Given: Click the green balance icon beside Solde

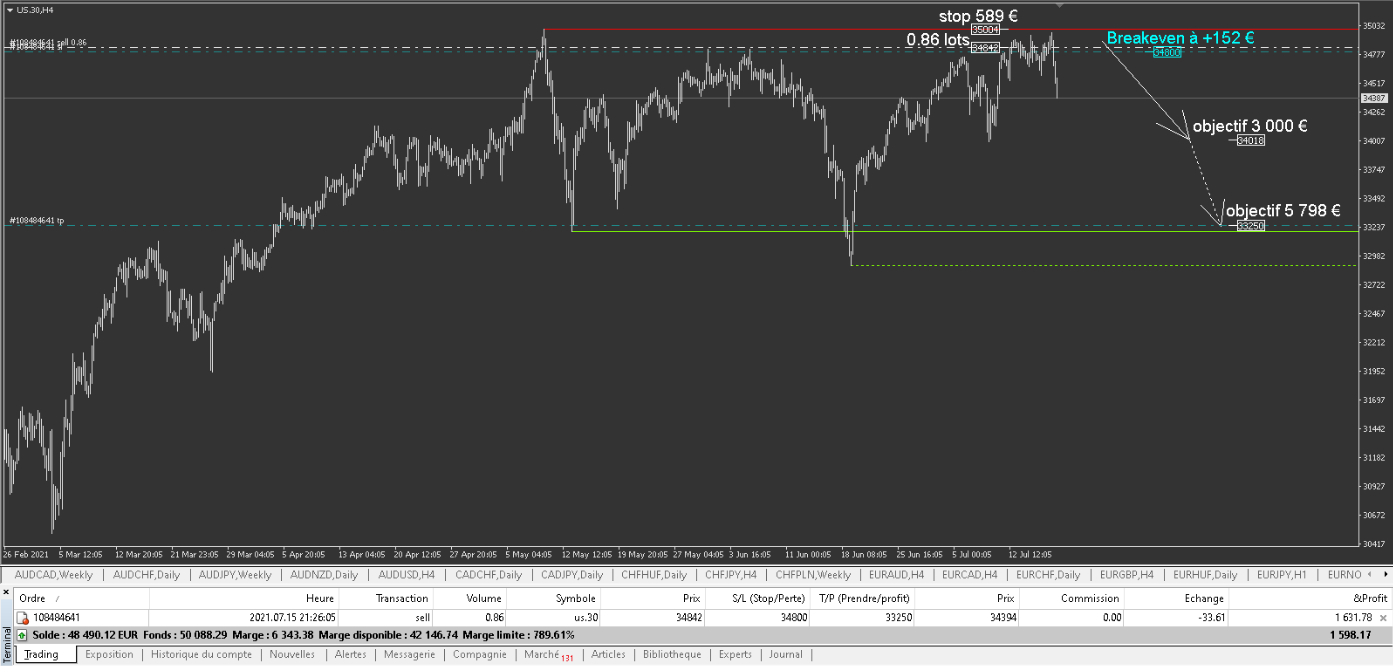Looking at the screenshot, I should (23, 635).
